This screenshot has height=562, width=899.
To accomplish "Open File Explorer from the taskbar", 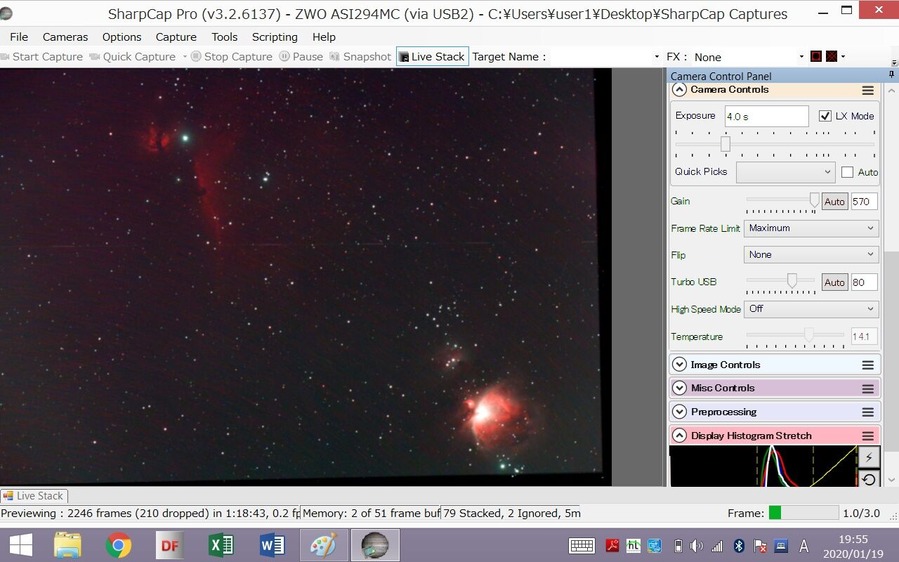I will click(x=68, y=545).
